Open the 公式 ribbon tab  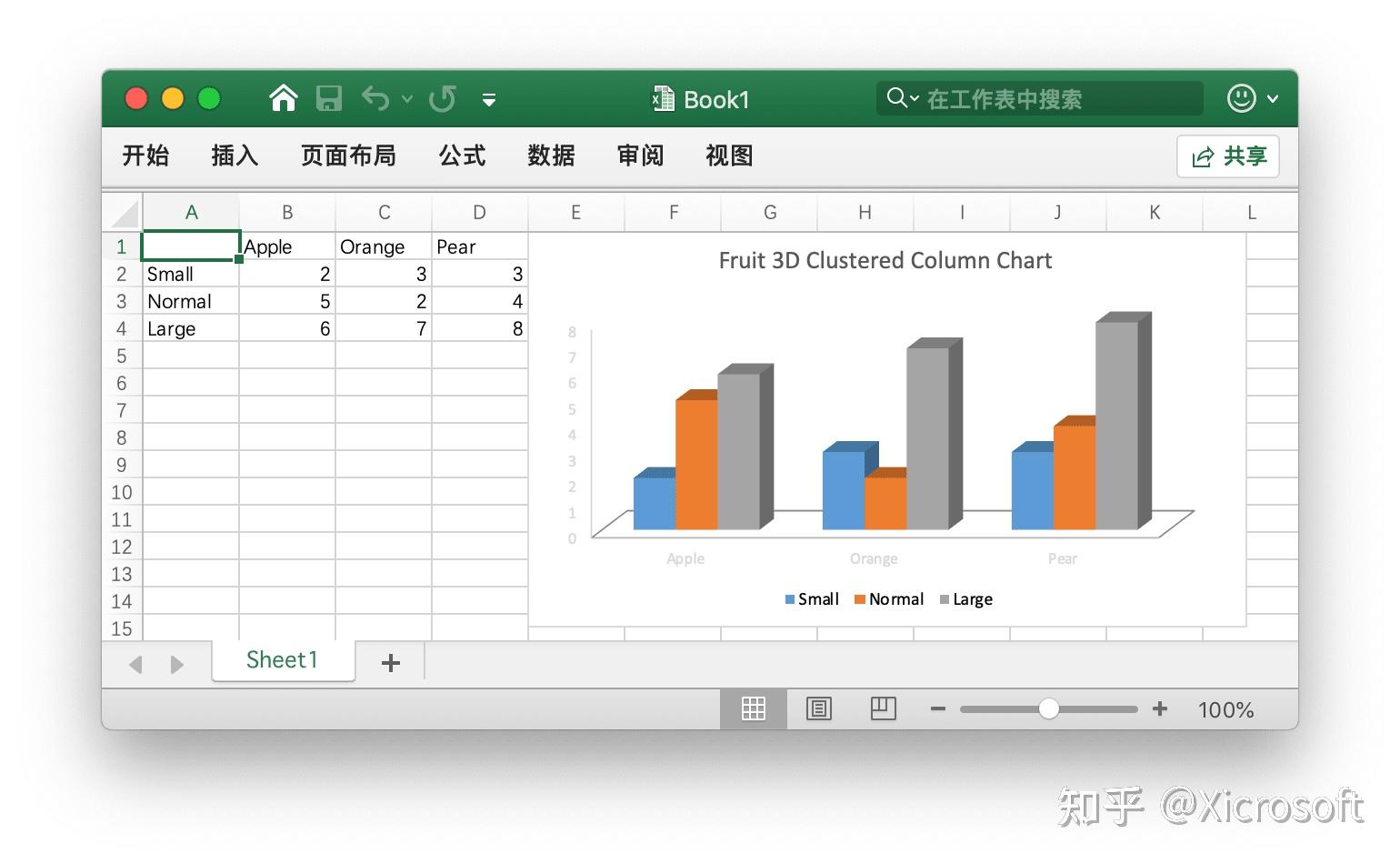(x=462, y=156)
